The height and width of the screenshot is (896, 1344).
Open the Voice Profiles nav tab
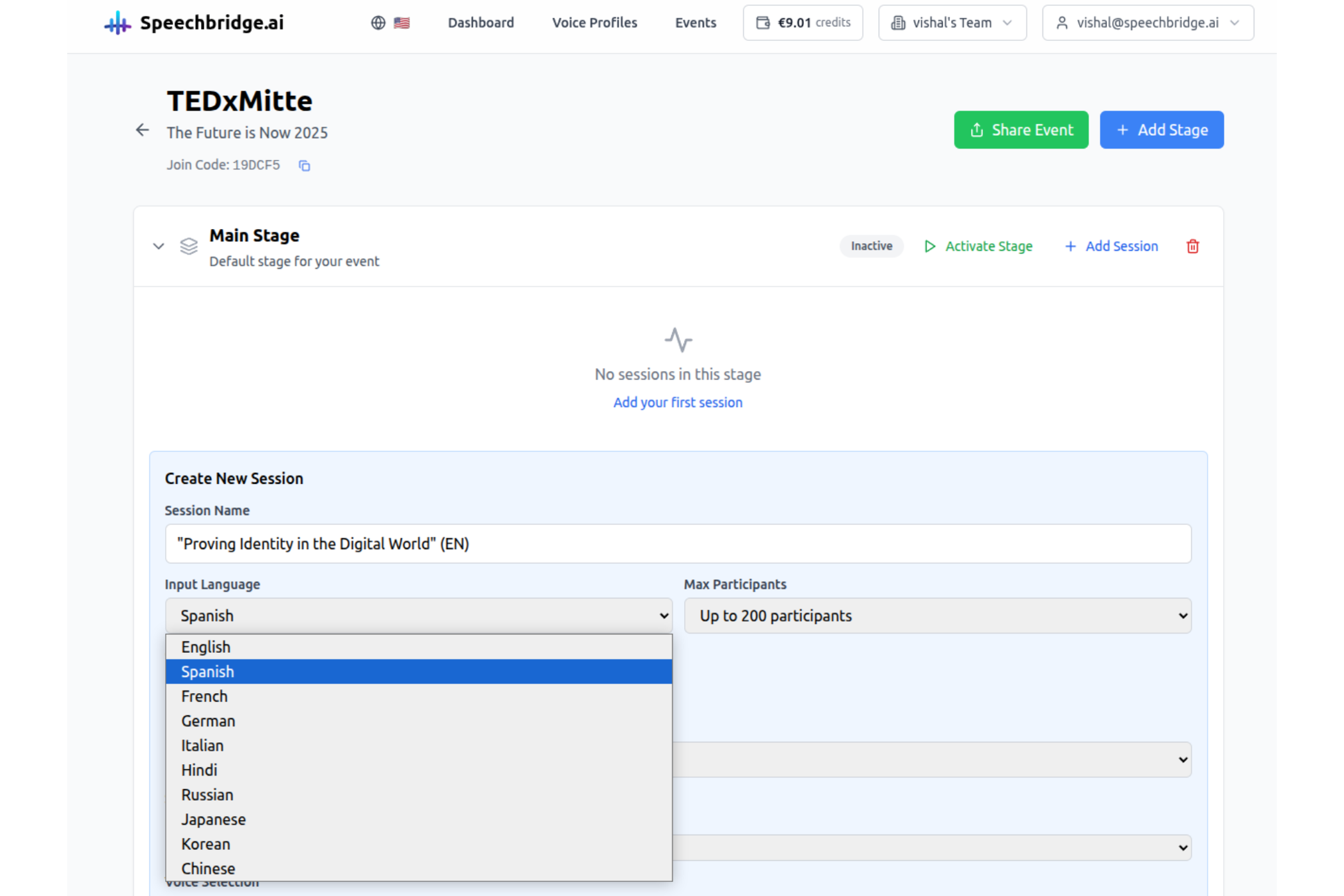coord(595,23)
